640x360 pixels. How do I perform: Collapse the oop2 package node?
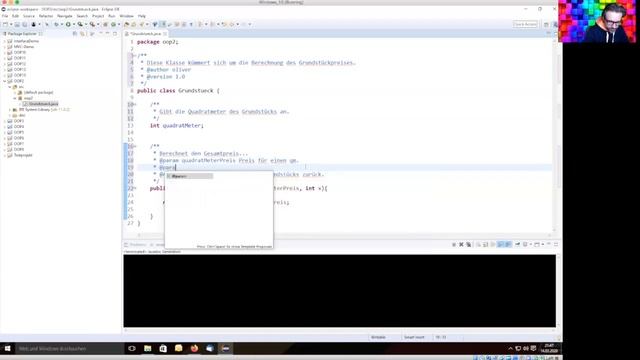coord(15,98)
